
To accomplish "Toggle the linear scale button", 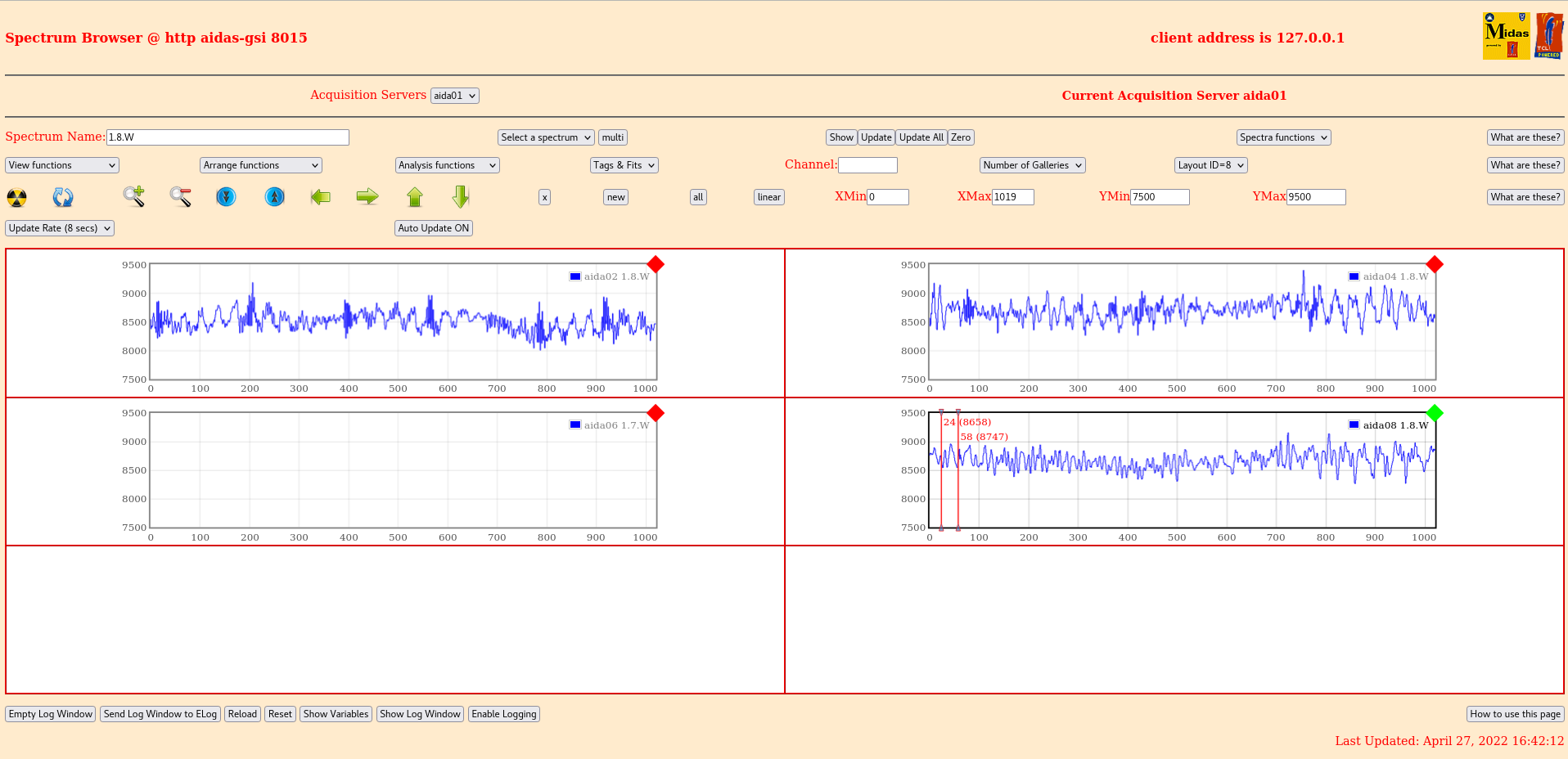I will coord(768,197).
